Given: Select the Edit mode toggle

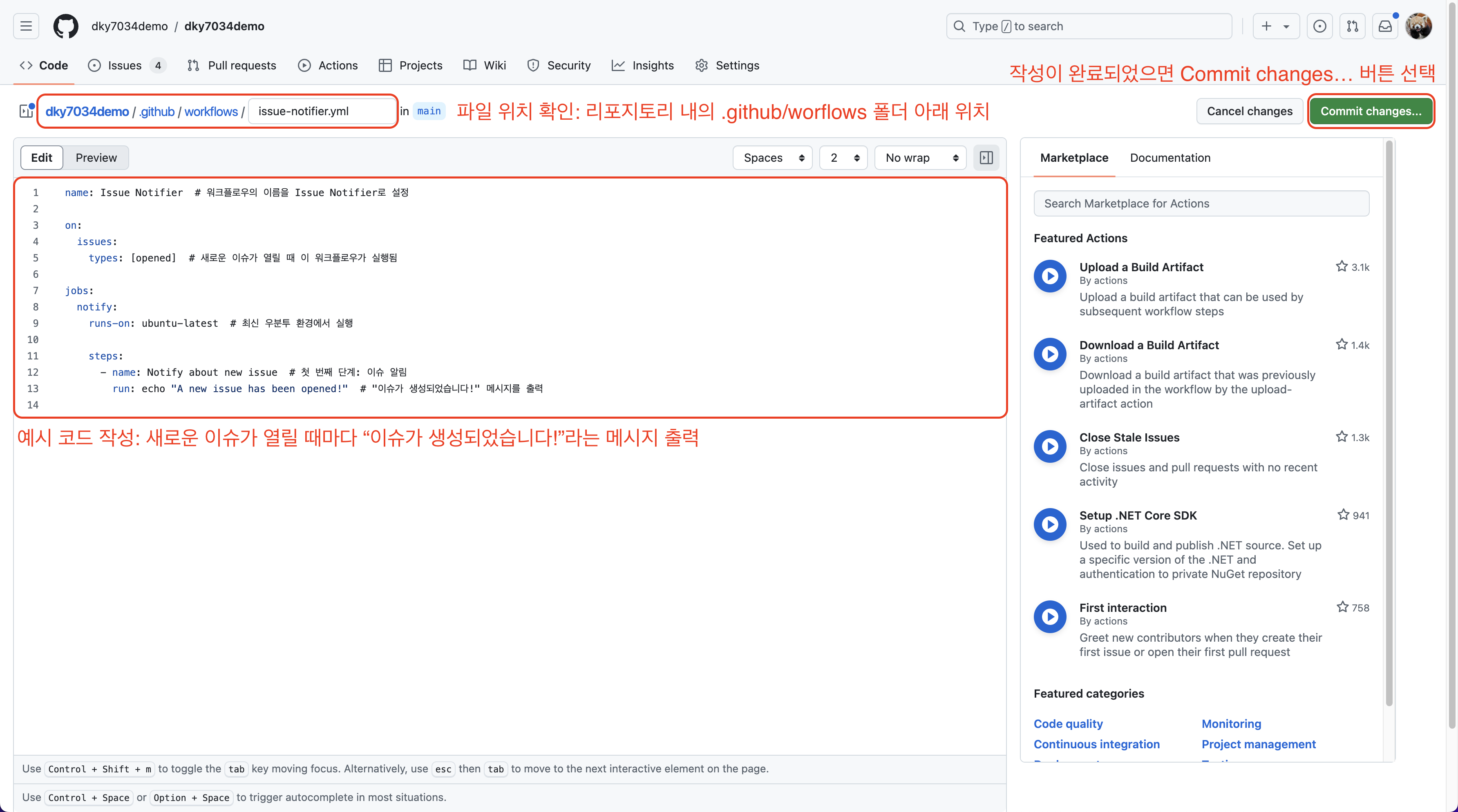Looking at the screenshot, I should pyautogui.click(x=42, y=158).
